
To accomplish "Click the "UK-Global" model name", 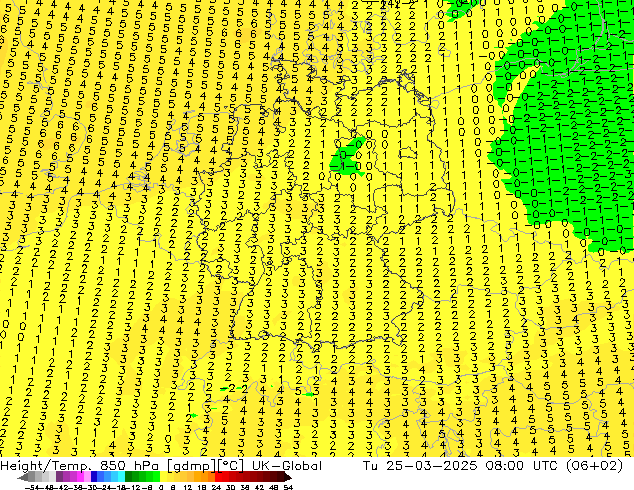I will coord(287,466).
